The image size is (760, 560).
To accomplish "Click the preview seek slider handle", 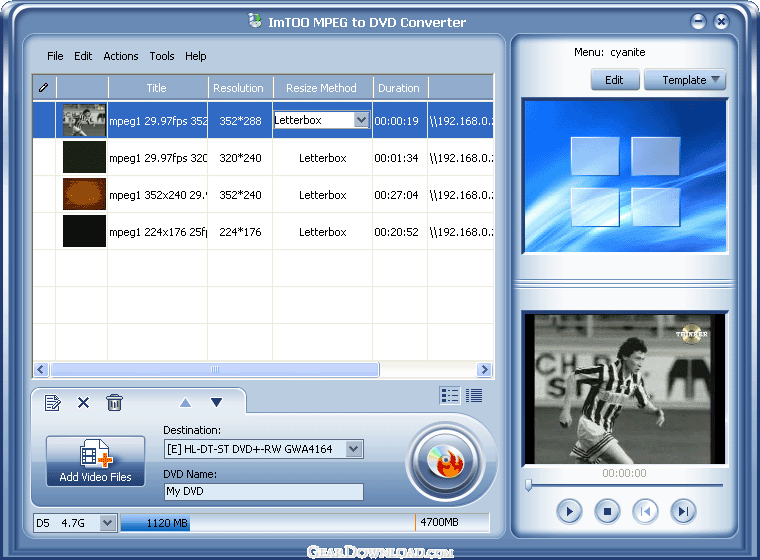I will 528,485.
